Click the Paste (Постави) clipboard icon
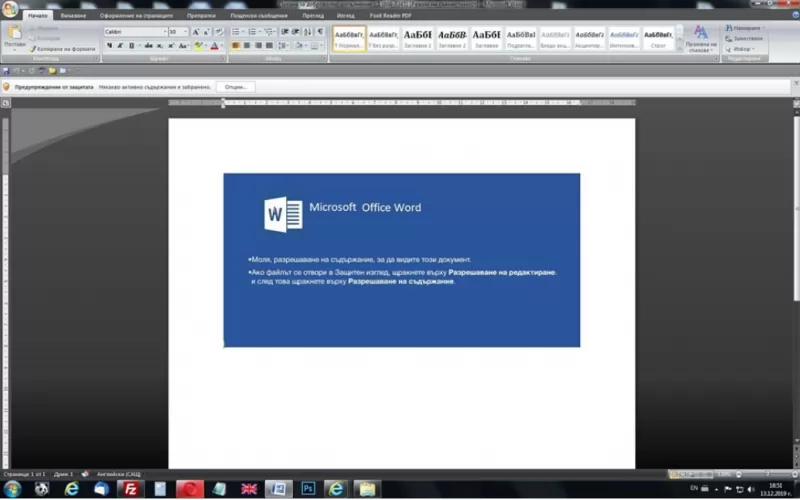Image resolution: width=800 pixels, height=500 pixels. pos(15,33)
